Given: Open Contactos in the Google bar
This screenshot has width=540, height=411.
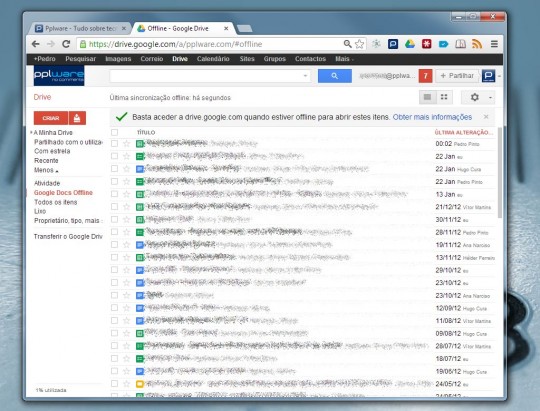Looking at the screenshot, I should click(x=310, y=59).
